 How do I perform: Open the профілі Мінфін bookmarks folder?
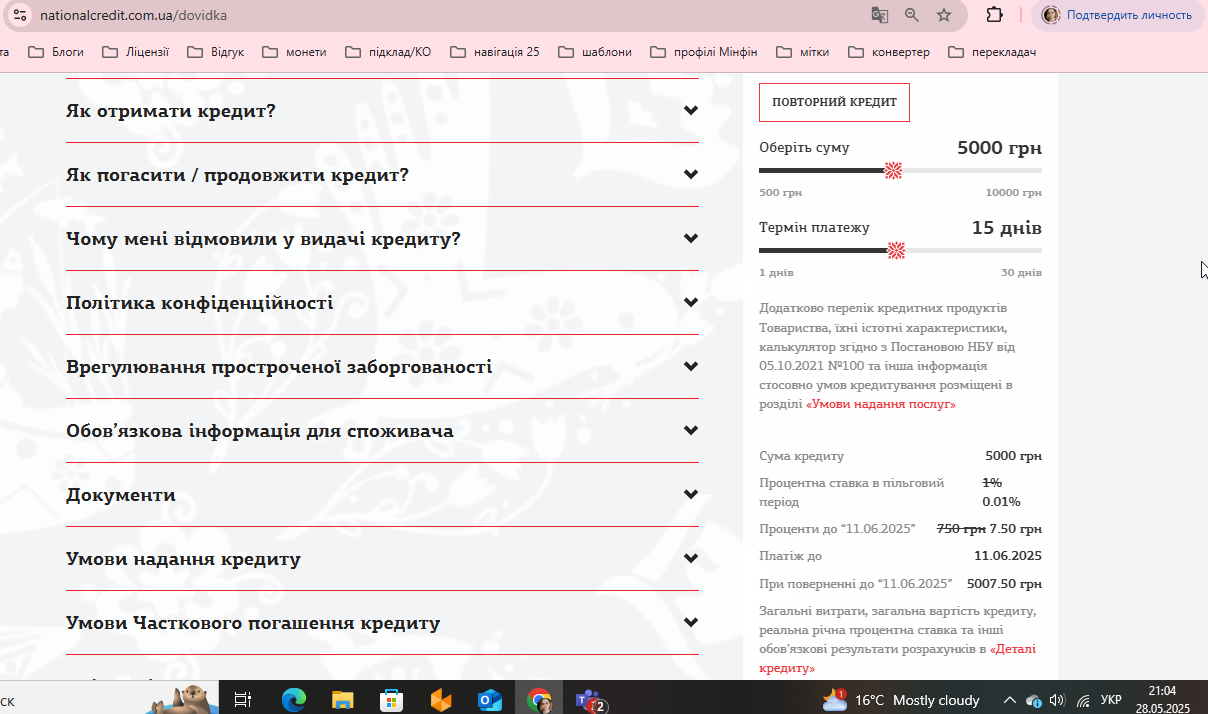pyautogui.click(x=704, y=52)
